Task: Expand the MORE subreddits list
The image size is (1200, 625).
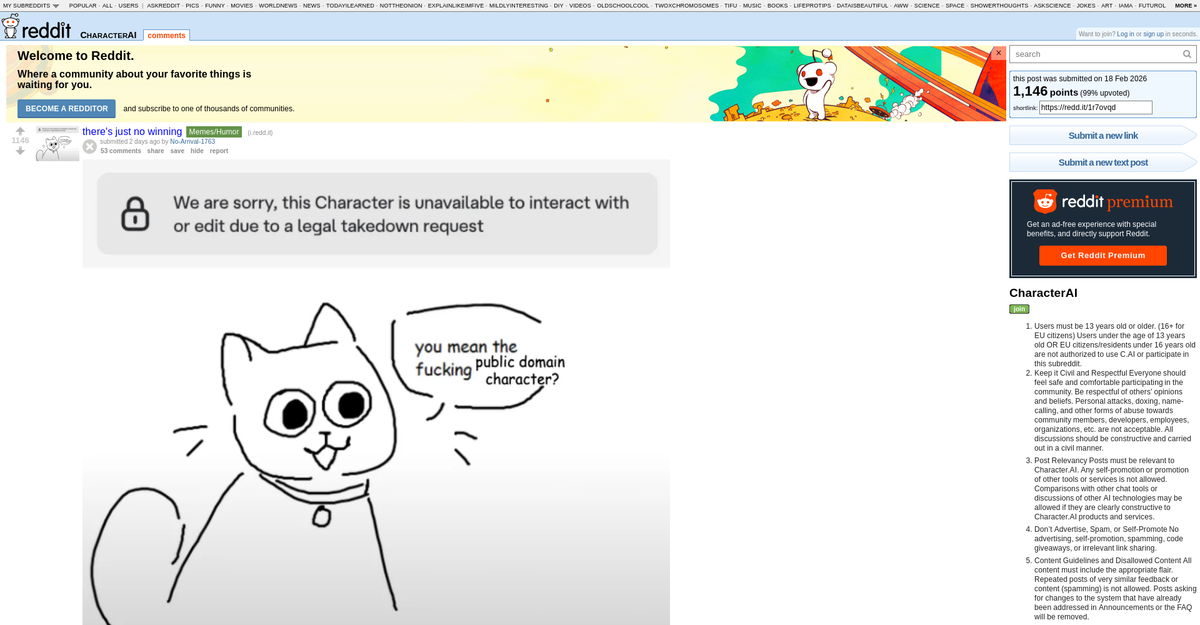Action: (x=1186, y=4)
